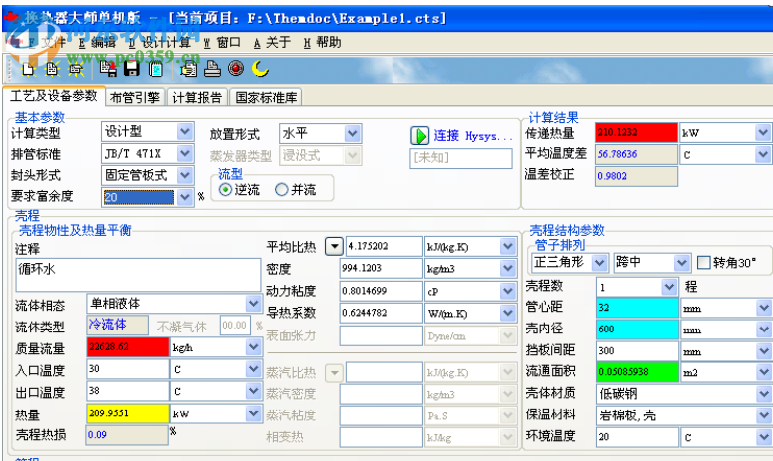773x461 pixels.
Task: Open the 设计计算 menu
Action: (x=160, y=43)
